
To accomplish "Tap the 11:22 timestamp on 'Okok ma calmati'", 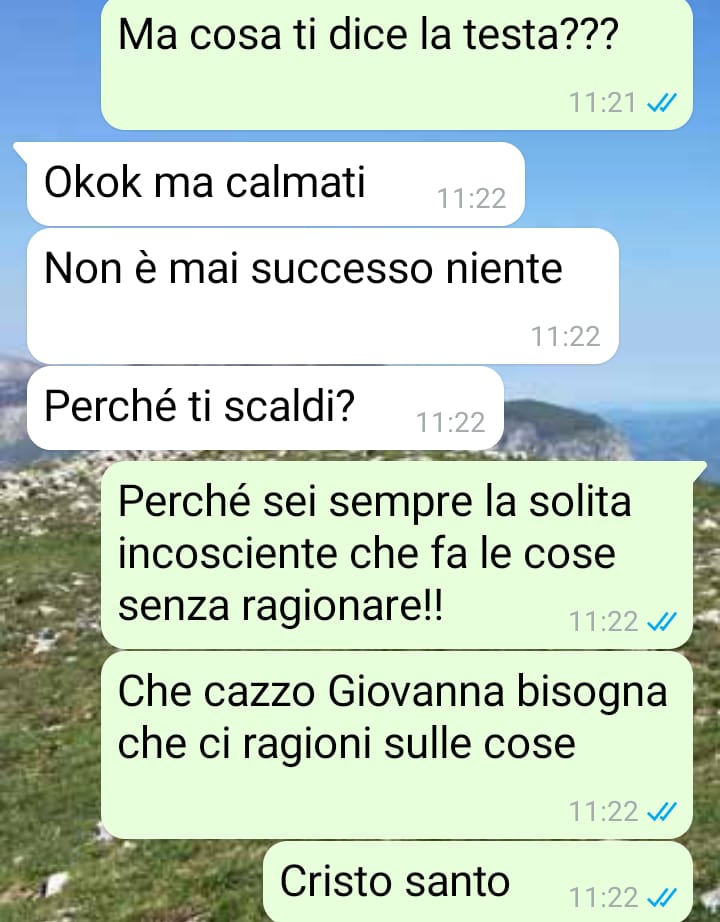I will tap(471, 199).
